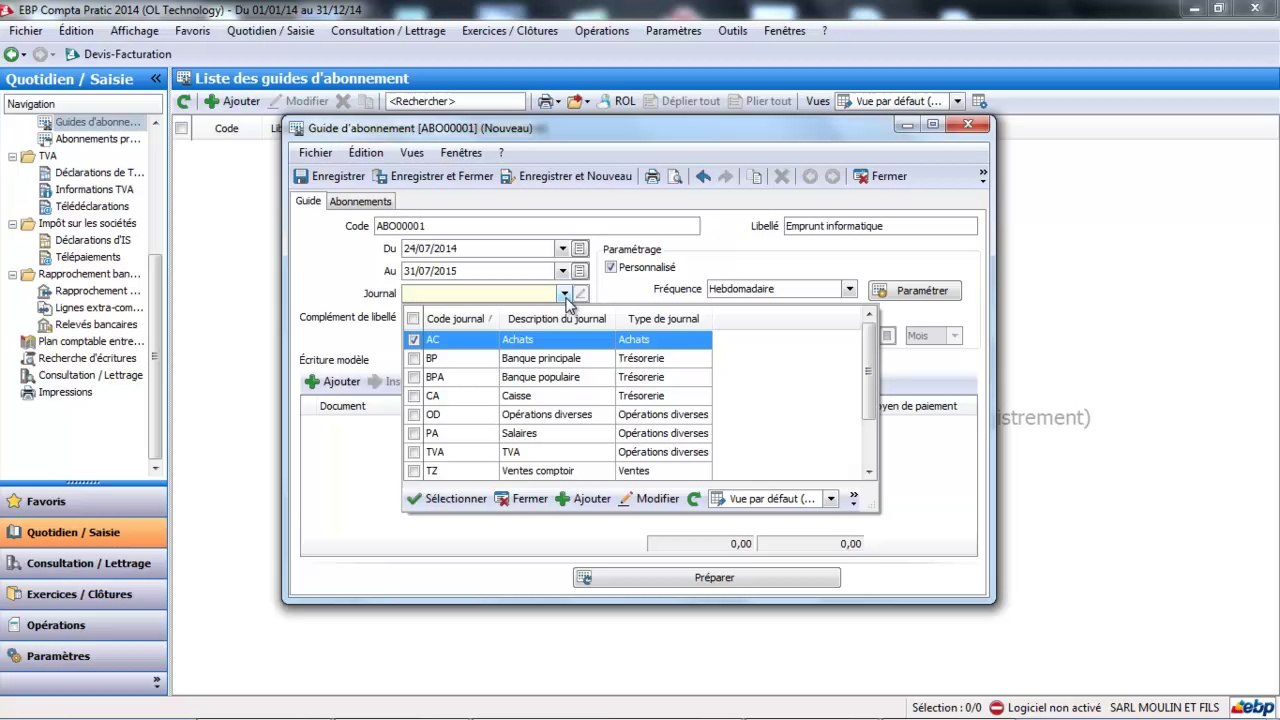Viewport: 1280px width, 720px height.
Task: Toggle the Personnalisé checkbox
Action: click(611, 267)
